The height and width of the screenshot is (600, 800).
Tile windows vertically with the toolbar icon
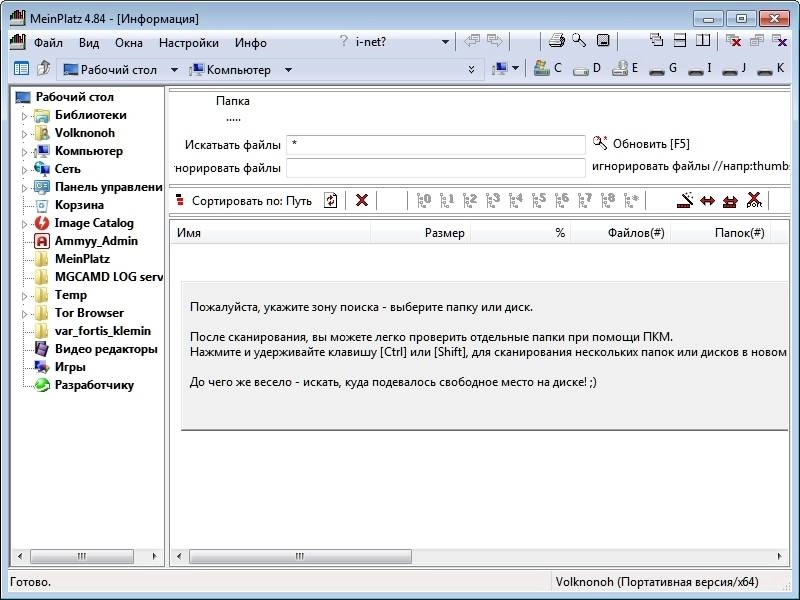click(x=703, y=40)
